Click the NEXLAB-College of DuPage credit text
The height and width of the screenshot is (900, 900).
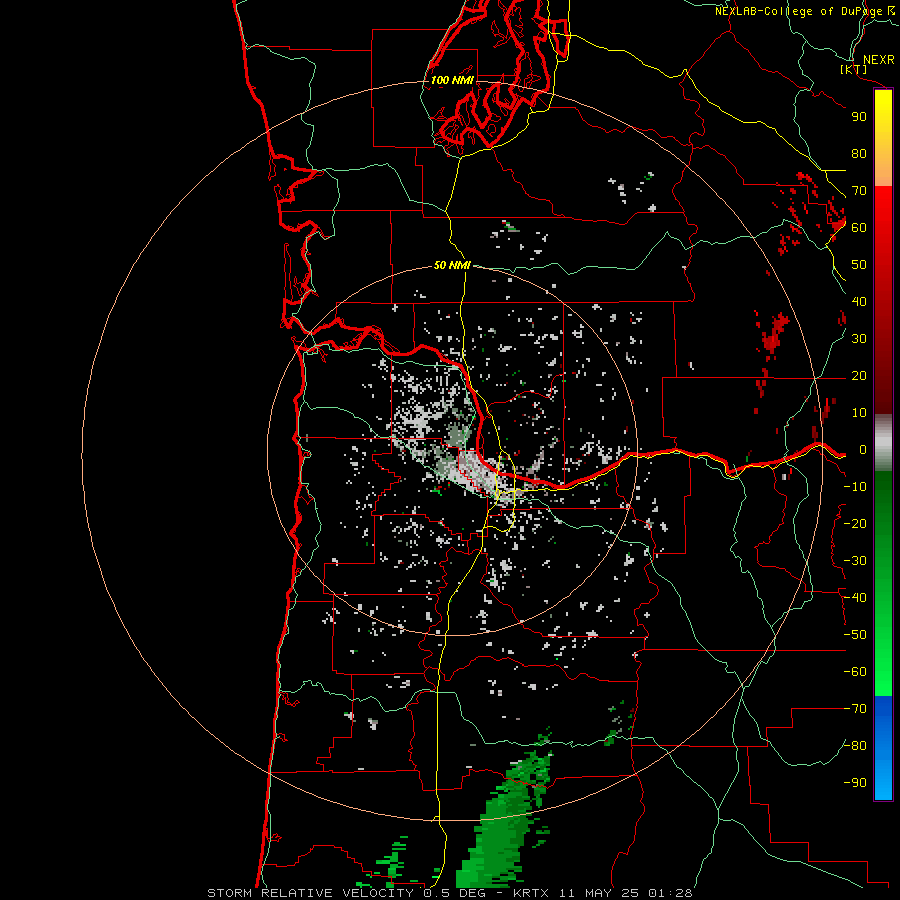[799, 11]
